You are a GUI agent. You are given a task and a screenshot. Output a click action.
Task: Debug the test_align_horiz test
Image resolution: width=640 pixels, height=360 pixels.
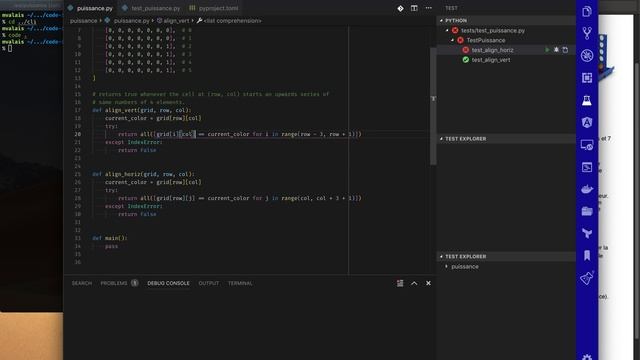coord(556,50)
